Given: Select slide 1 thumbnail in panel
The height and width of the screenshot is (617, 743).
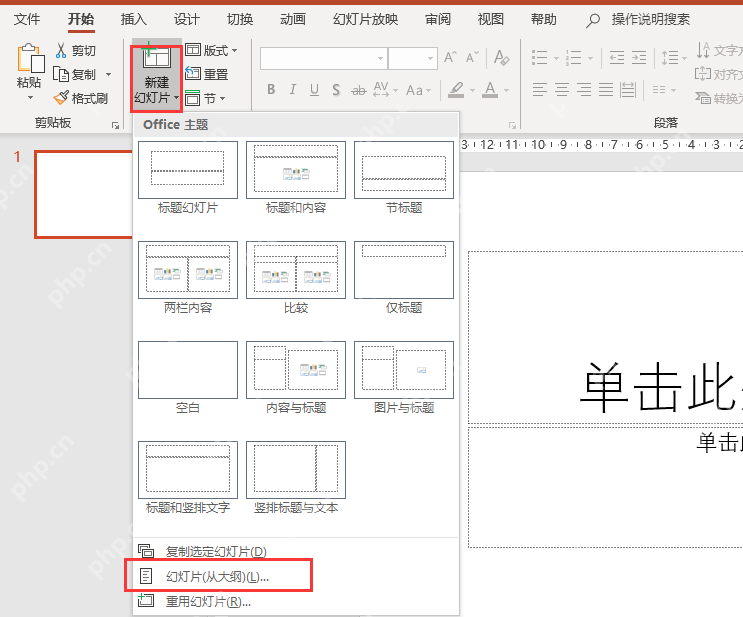Looking at the screenshot, I should [x=83, y=194].
